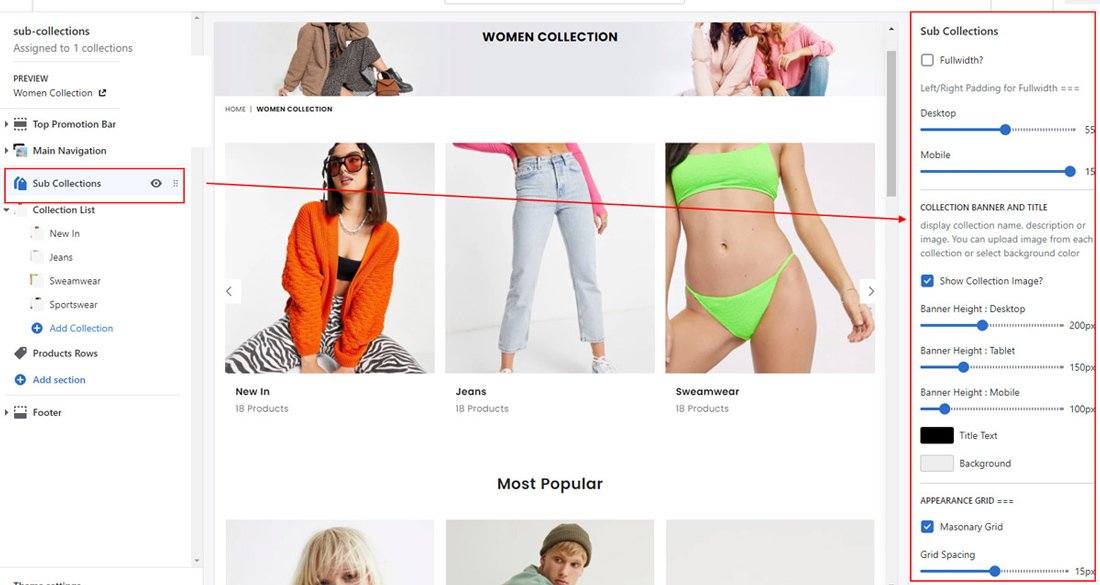The image size is (1100, 585).
Task: Open the black Title Text color swatch
Action: coord(937,435)
